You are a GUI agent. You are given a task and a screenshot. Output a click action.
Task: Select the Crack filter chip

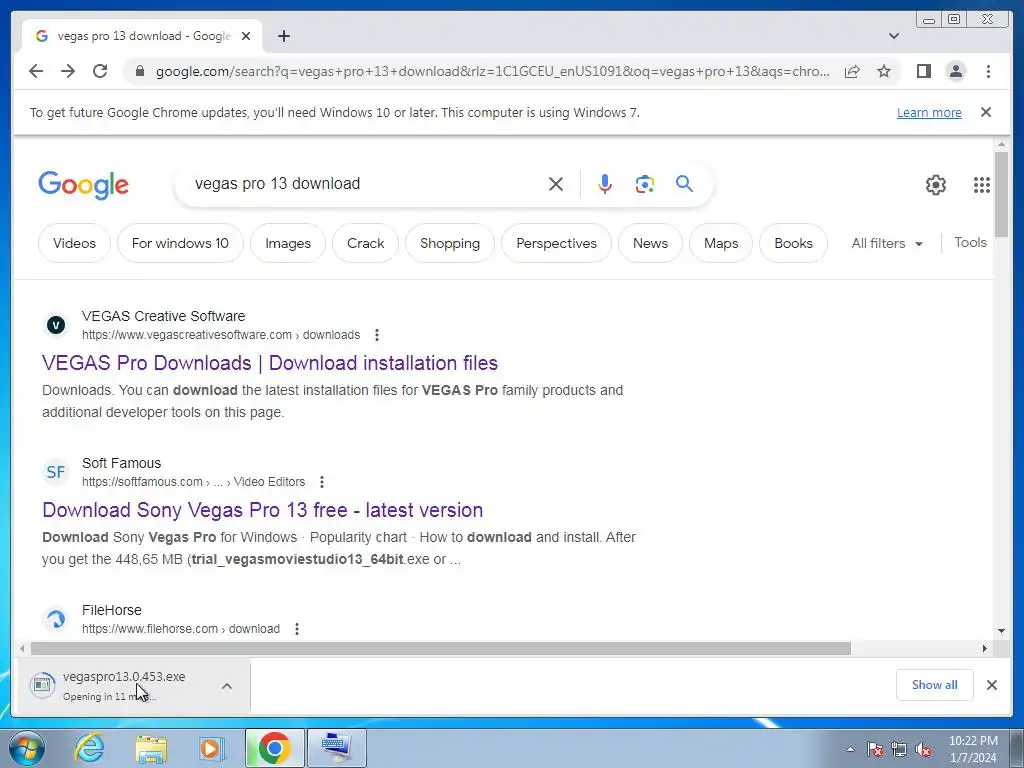tap(366, 243)
